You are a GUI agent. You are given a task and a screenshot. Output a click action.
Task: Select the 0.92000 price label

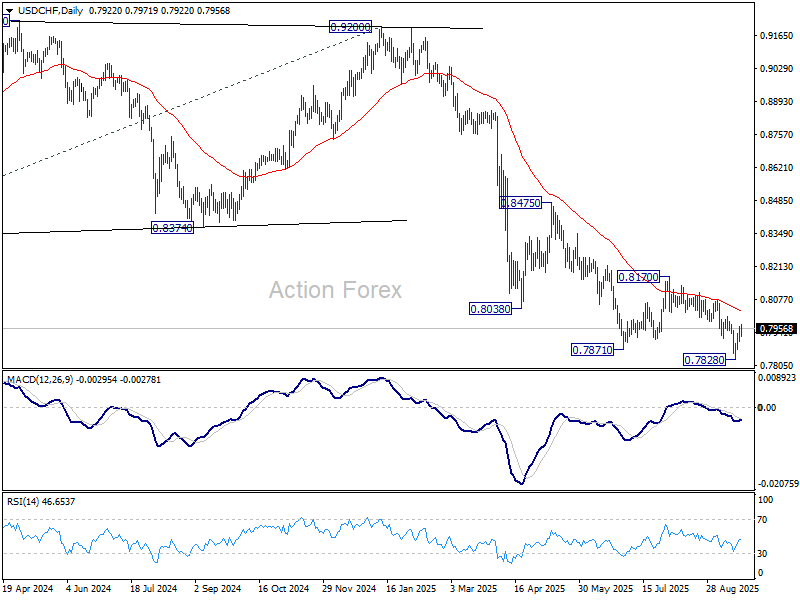[x=353, y=28]
